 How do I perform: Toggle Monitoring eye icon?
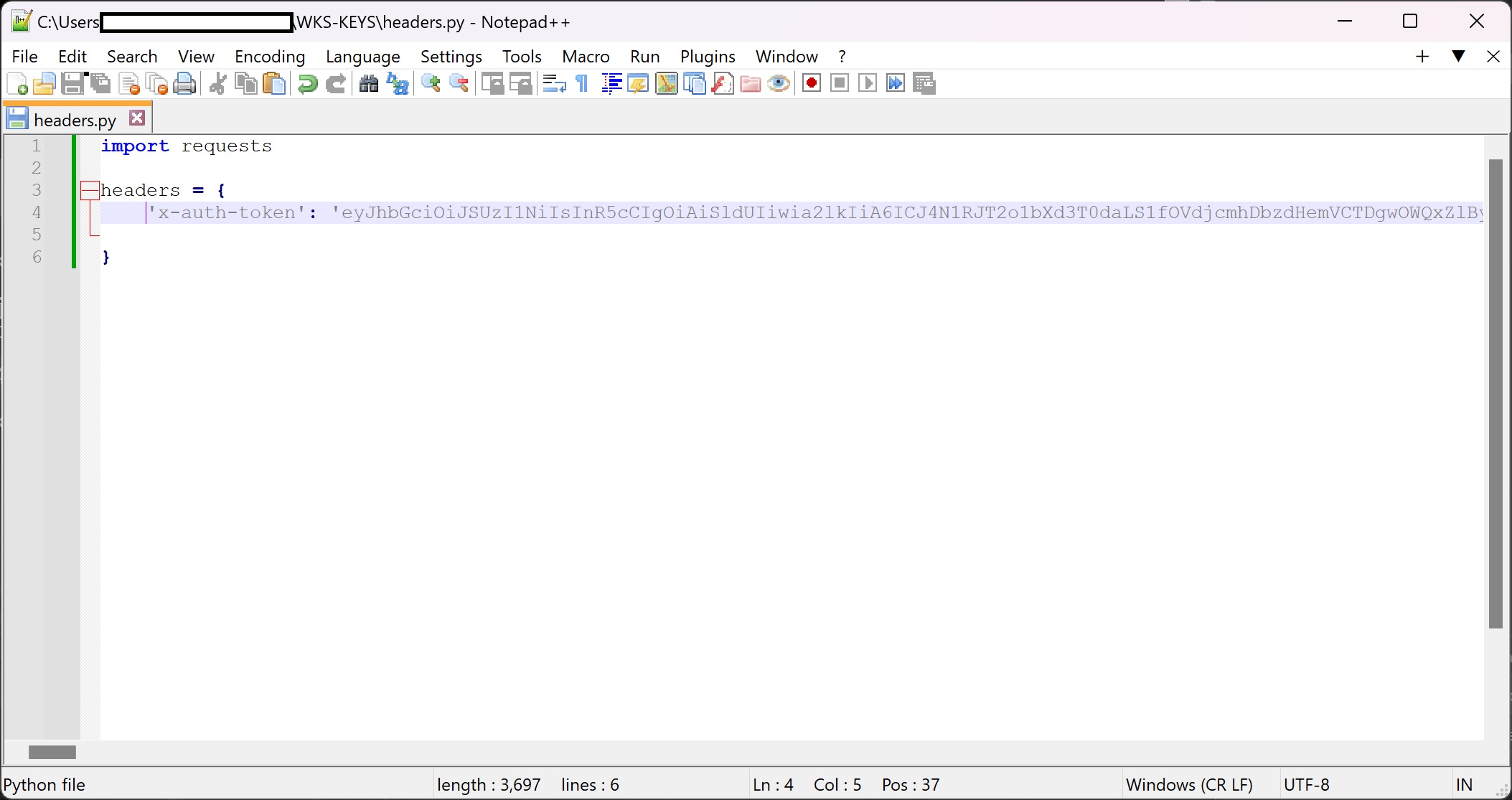click(x=779, y=84)
